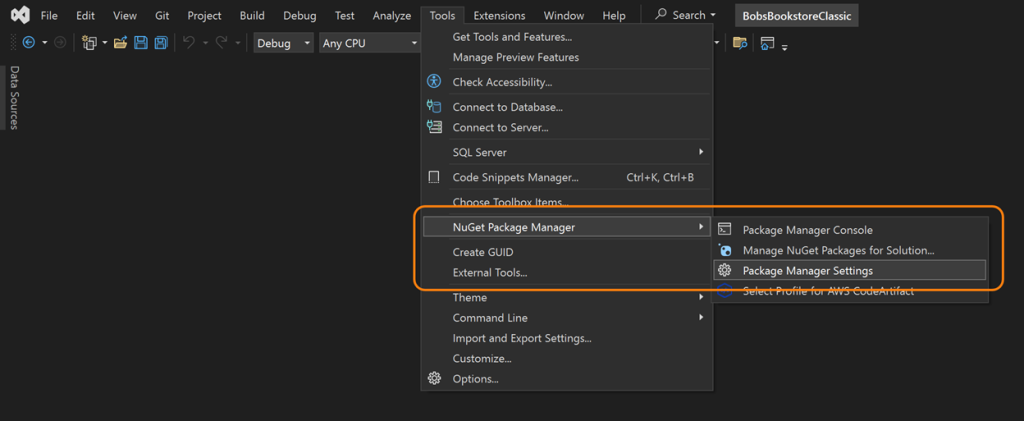Click the New Project toolbar icon
This screenshot has height=421, width=1024.
pos(89,43)
